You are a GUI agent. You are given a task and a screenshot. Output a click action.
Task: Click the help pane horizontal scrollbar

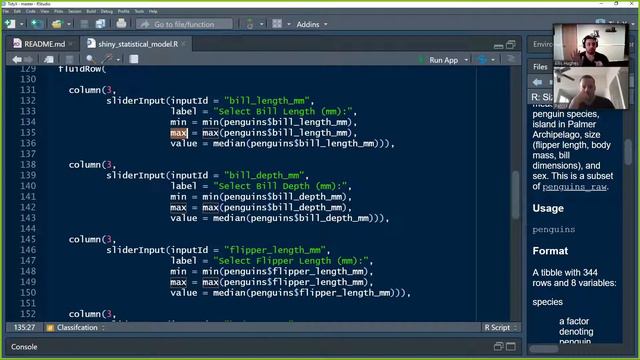544,349
